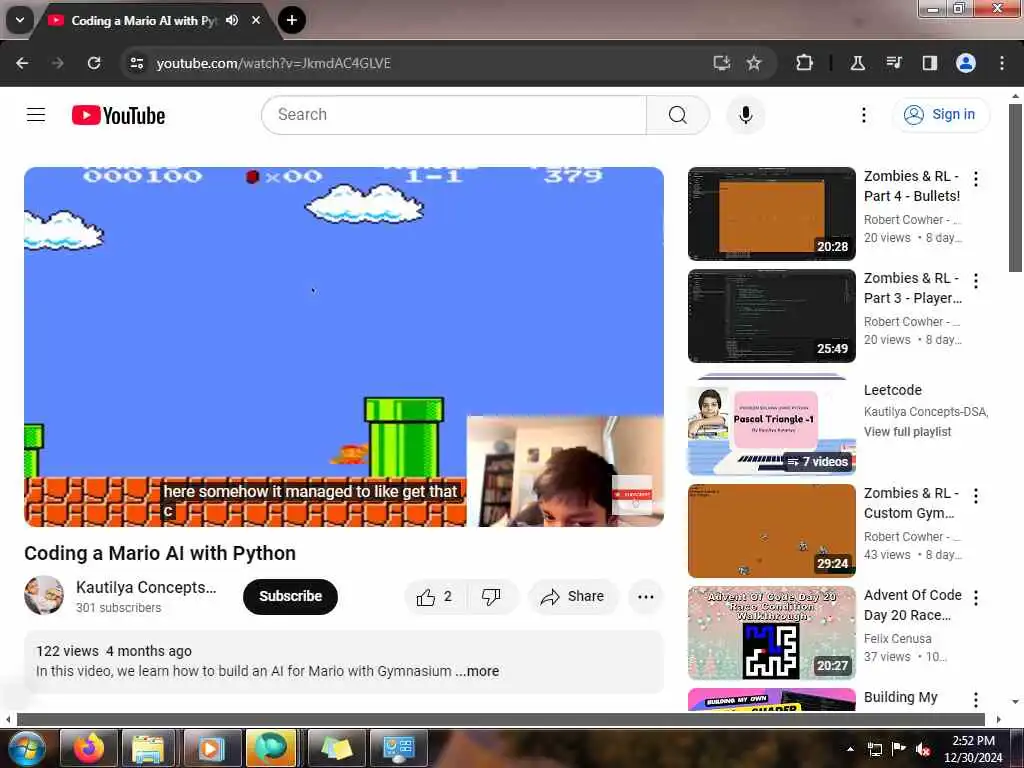Open Zombies & RL Custom Gym thumbnail
Viewport: 1024px width, 768px height.
click(771, 531)
